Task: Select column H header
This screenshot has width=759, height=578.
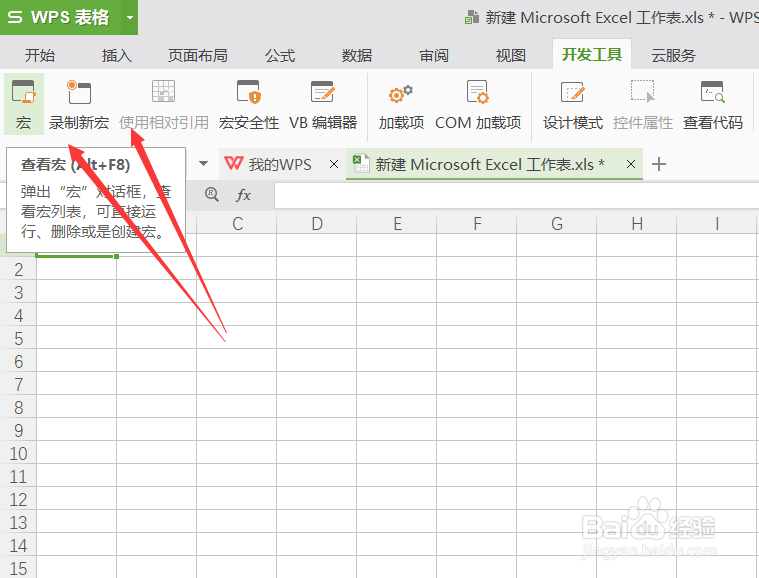Action: pyautogui.click(x=637, y=224)
